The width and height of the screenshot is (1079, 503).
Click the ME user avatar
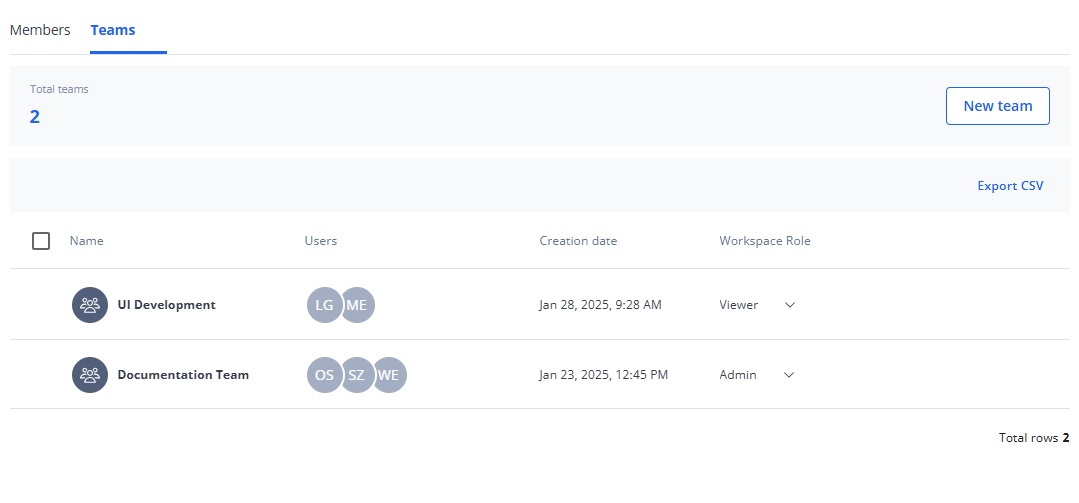[x=359, y=305]
